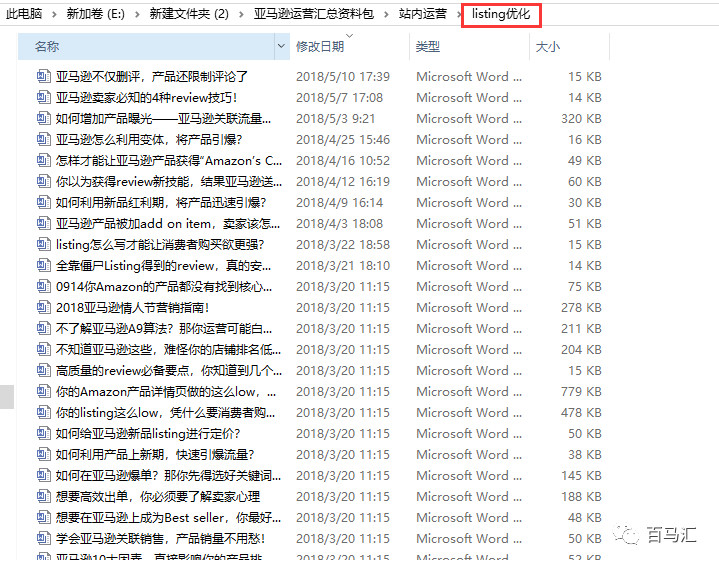The image size is (719, 565).
Task: Click the file icon for 亚马逊怎么利用变体
Action: pos(43,139)
